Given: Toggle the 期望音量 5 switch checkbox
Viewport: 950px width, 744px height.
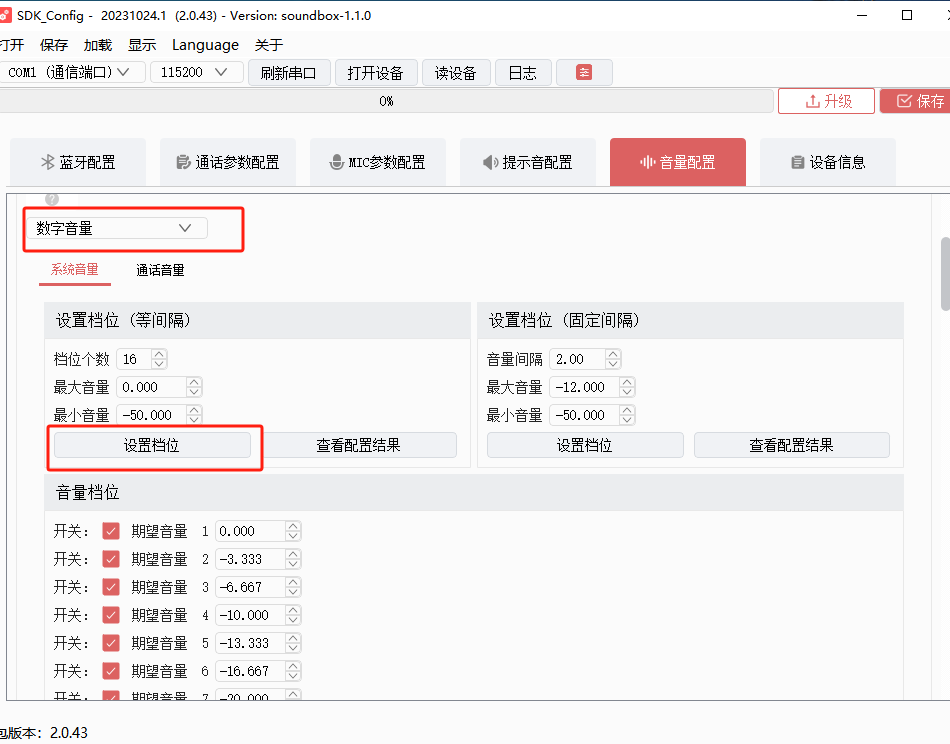Looking at the screenshot, I should 111,643.
